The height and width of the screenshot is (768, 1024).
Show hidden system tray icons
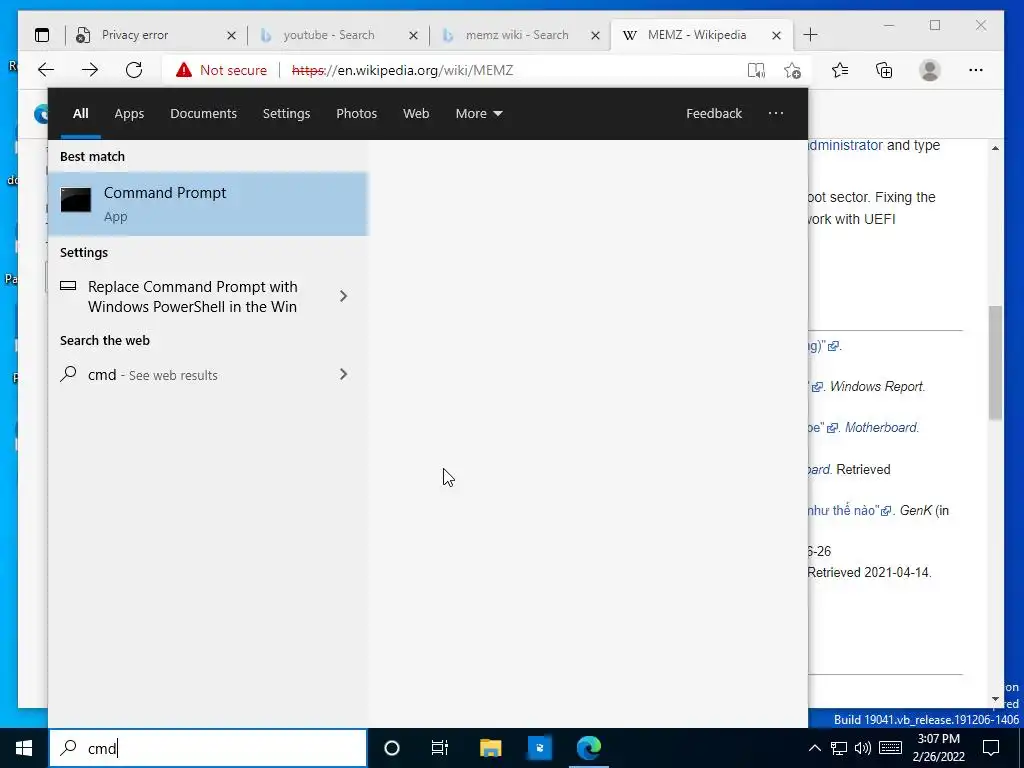click(x=814, y=748)
